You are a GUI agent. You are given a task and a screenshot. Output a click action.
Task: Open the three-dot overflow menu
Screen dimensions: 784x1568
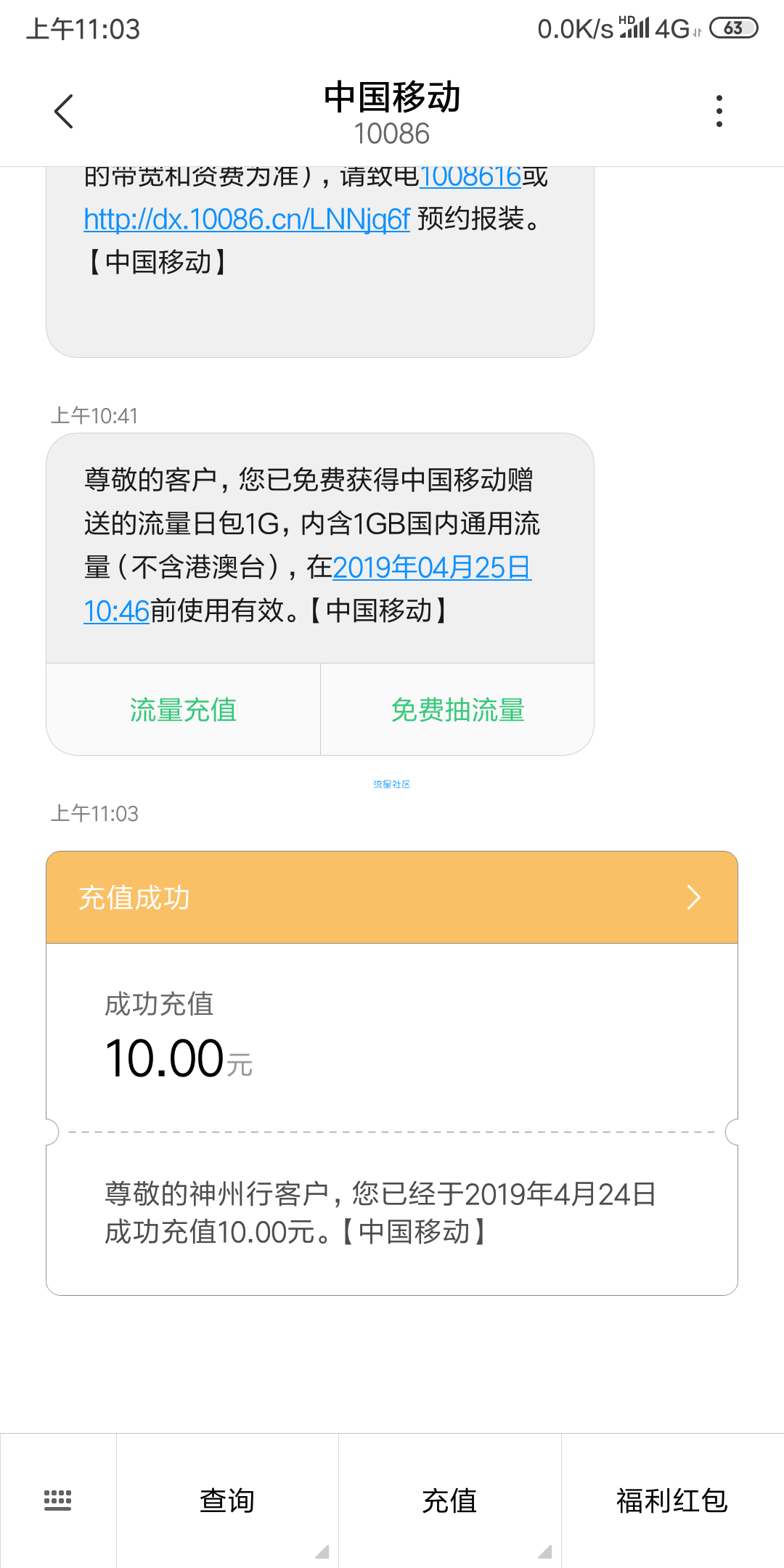pyautogui.click(x=719, y=111)
